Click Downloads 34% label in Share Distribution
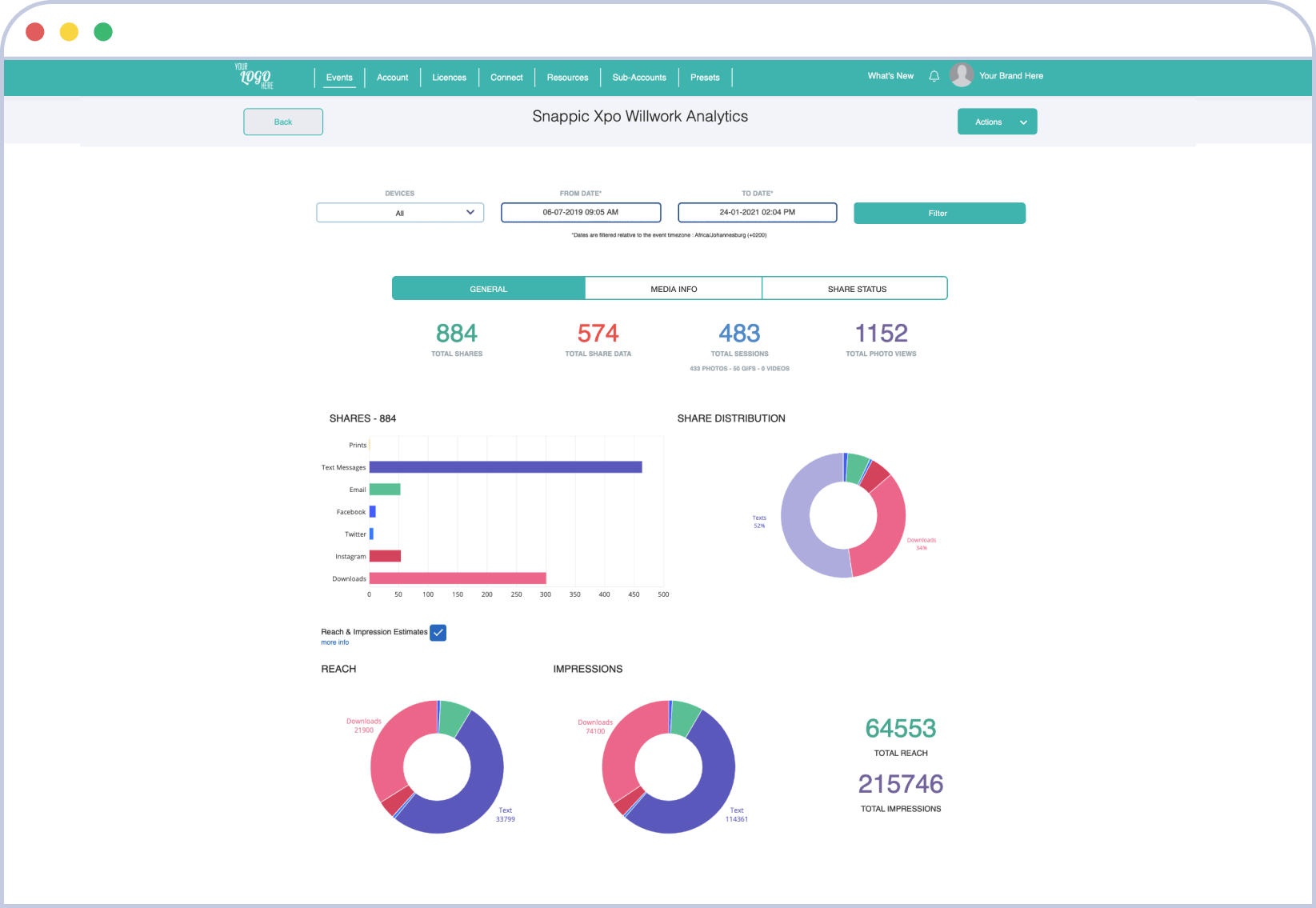The height and width of the screenshot is (908, 1316). point(922,544)
